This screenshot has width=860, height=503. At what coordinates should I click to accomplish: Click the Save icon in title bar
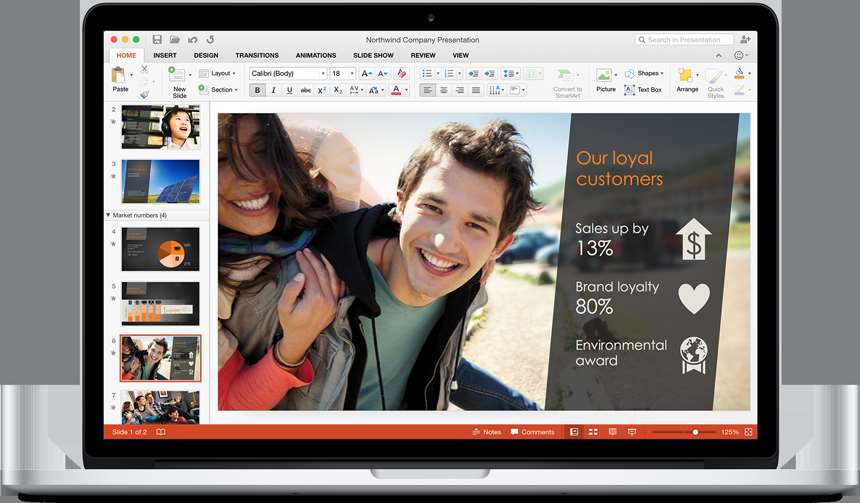[x=157, y=39]
